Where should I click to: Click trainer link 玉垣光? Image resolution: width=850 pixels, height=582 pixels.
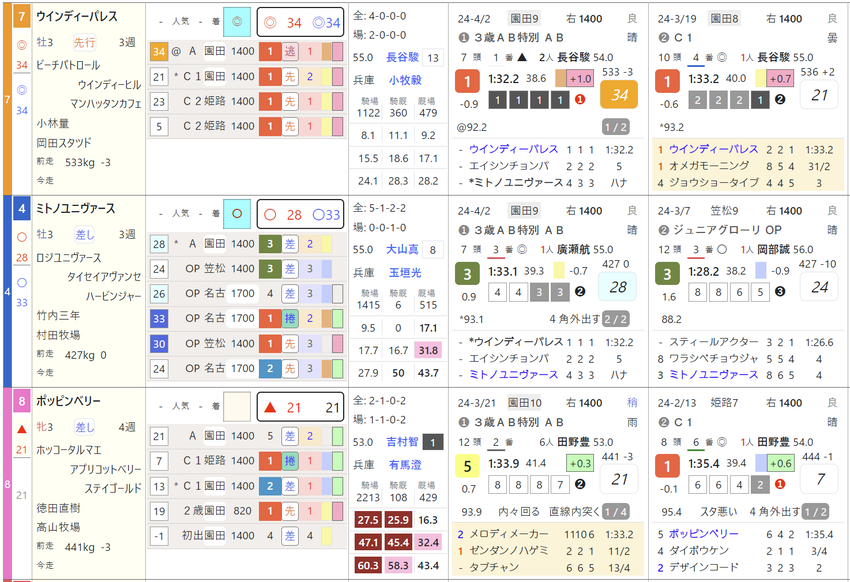405,273
